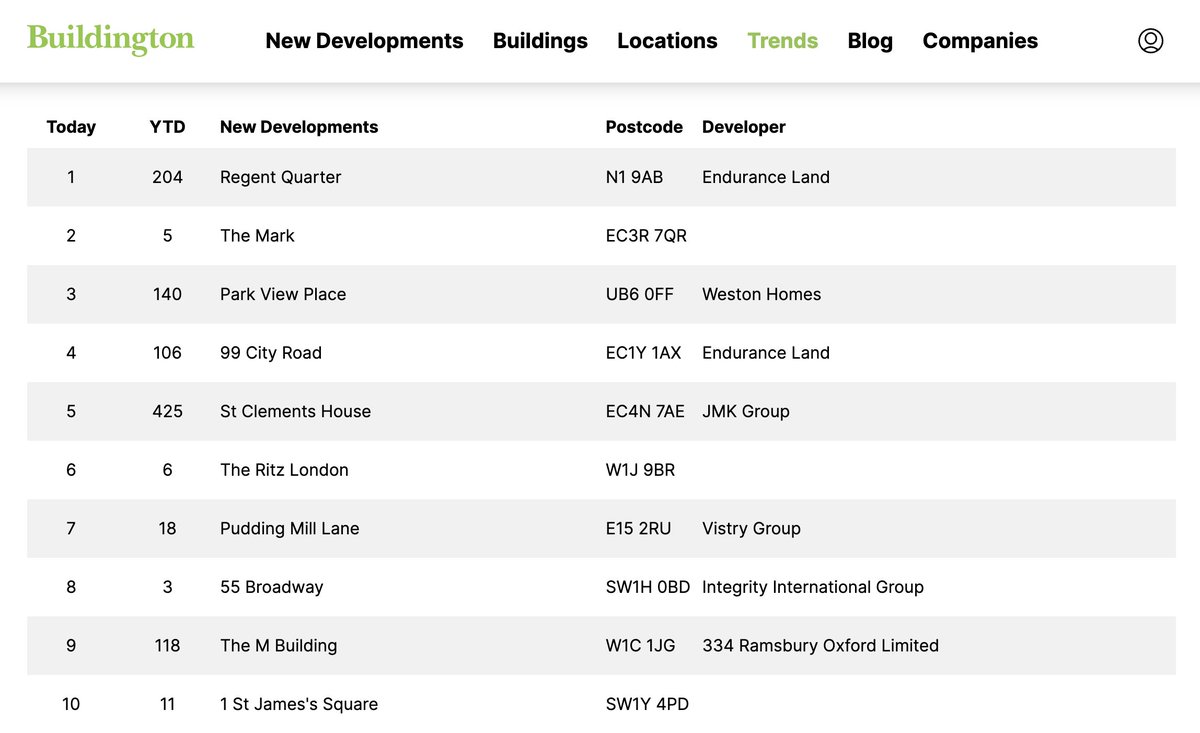This screenshot has height=733, width=1200.
Task: Open the Pudding Mill Lane development
Action: coord(290,528)
